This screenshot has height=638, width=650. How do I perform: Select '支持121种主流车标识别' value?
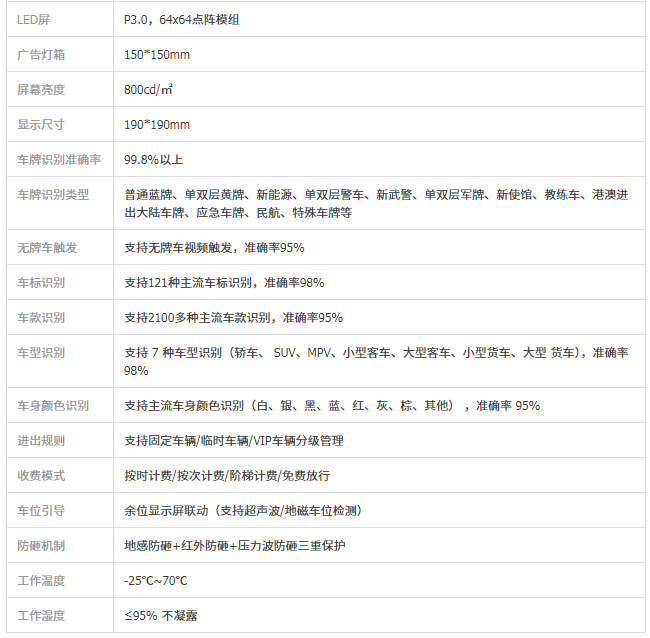(224, 283)
